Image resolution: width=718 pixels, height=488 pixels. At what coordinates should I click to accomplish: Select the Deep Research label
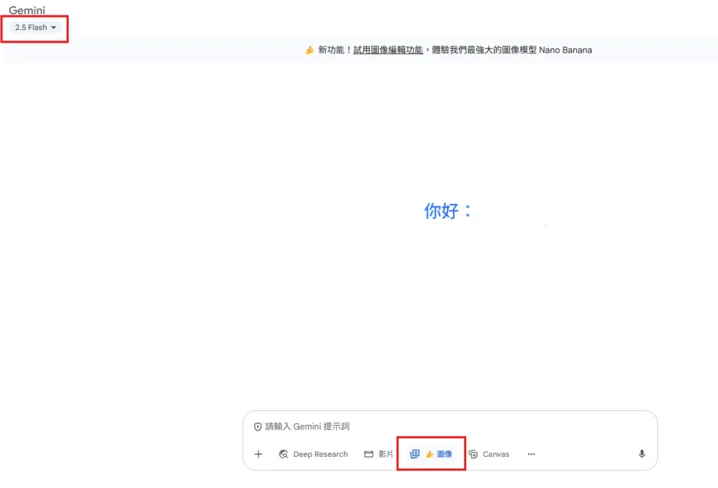pyautogui.click(x=320, y=454)
